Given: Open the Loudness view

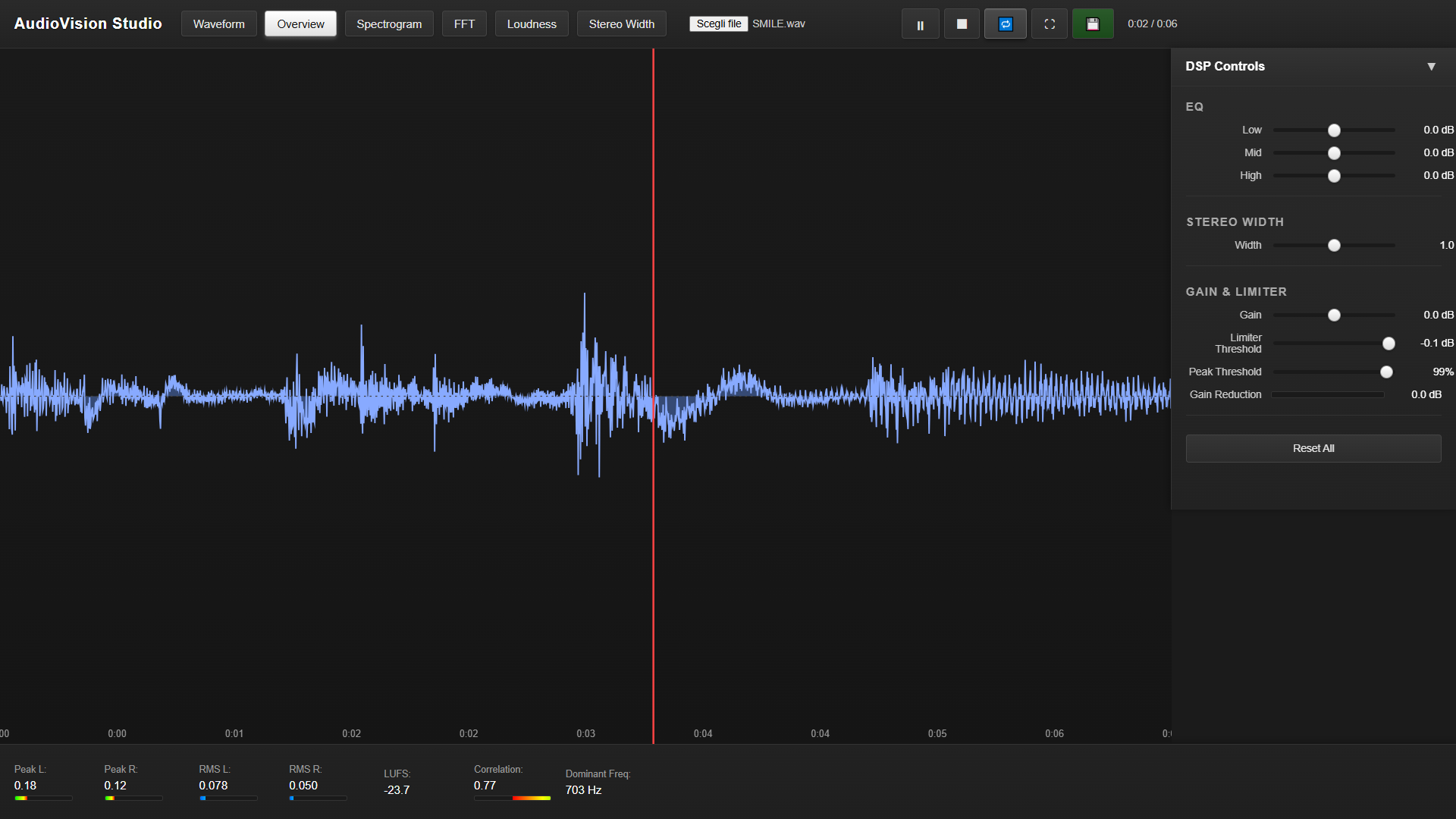Looking at the screenshot, I should [x=532, y=24].
